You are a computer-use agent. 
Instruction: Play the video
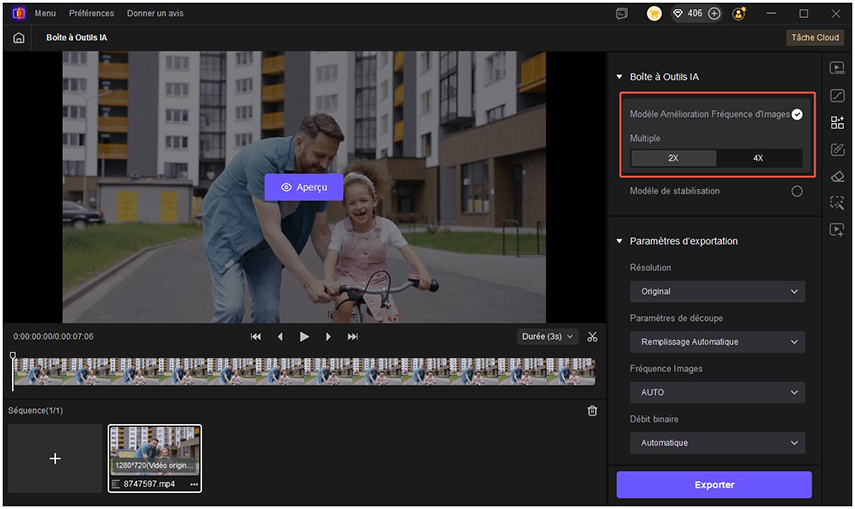click(x=304, y=337)
